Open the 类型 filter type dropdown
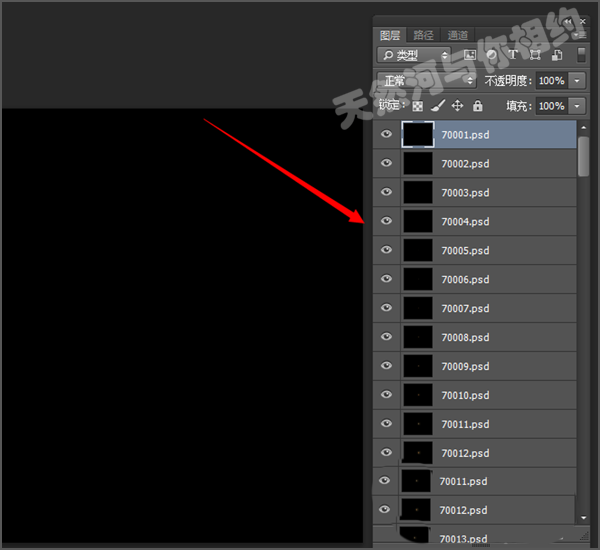Screen dimensions: 600x550 click(414, 55)
